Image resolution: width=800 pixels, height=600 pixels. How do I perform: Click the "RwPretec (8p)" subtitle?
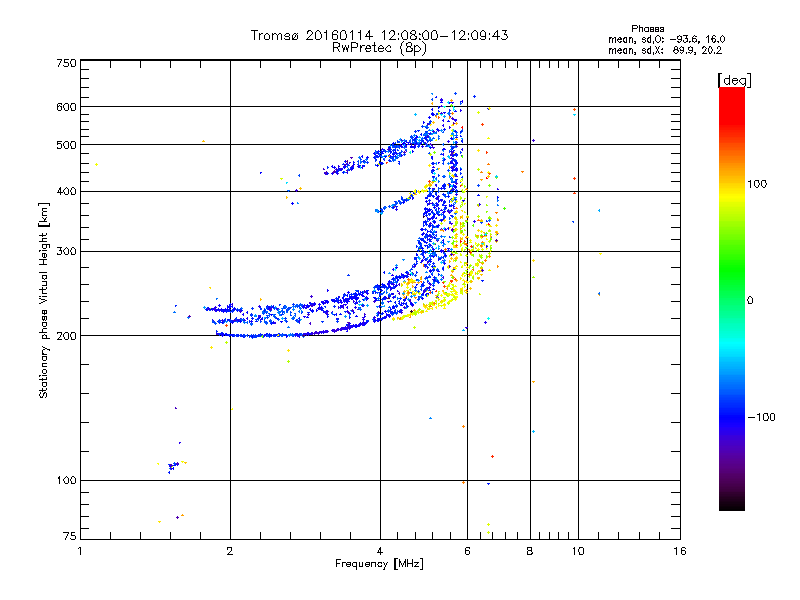coord(379,48)
